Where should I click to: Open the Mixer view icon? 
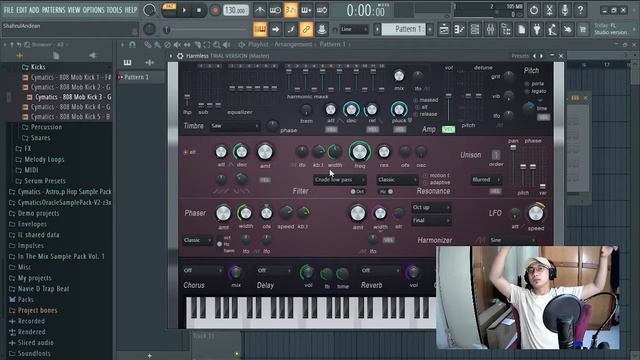(x=491, y=29)
